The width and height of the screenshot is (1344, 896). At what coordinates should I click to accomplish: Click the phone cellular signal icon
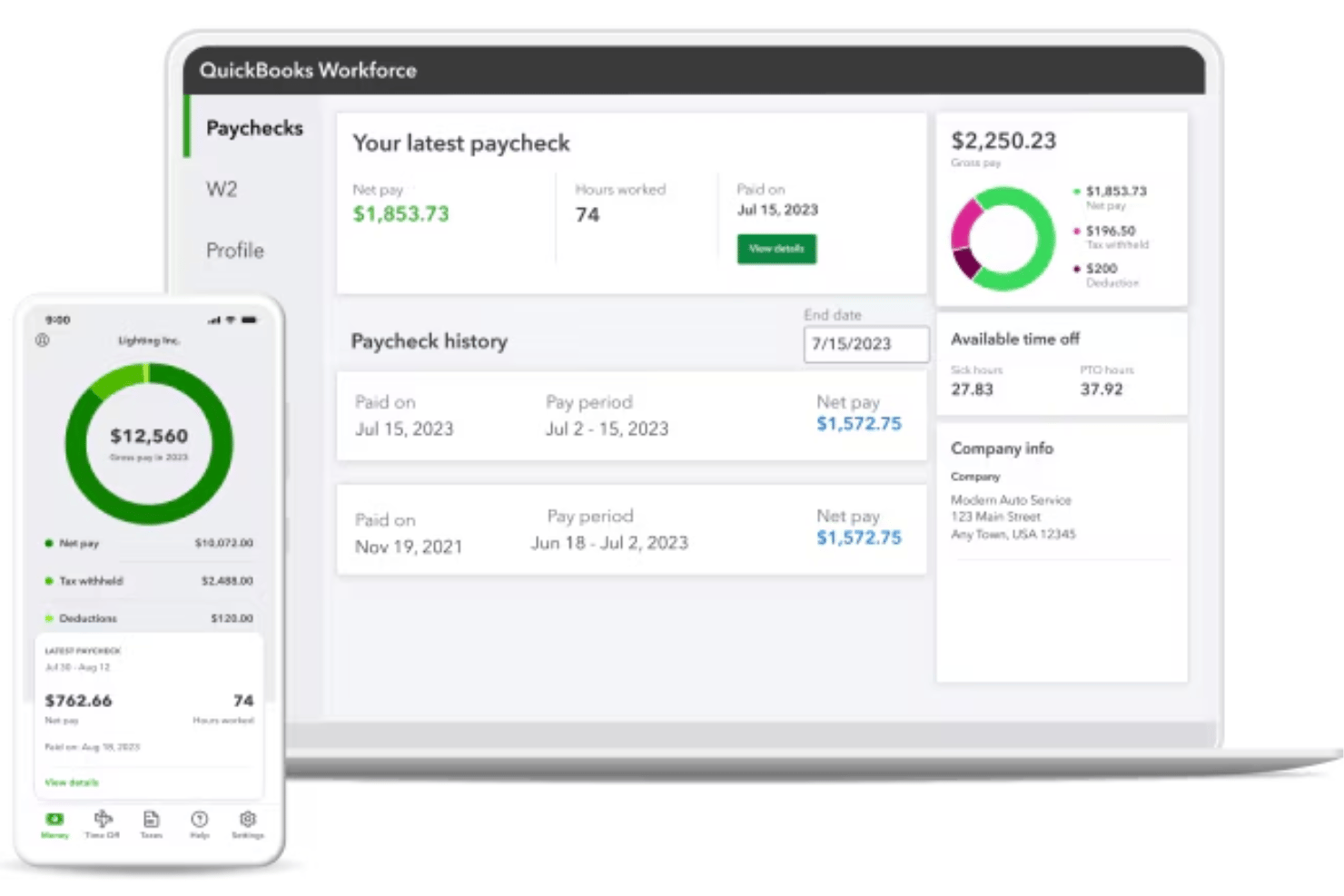click(x=214, y=320)
